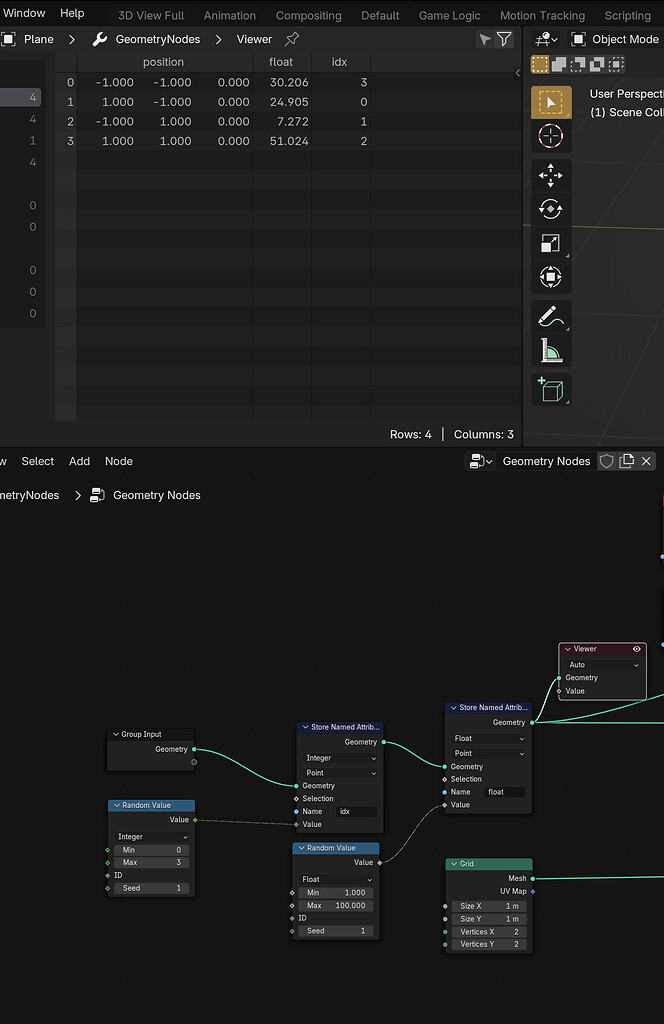Click the Vertices X value field
Image resolution: width=664 pixels, height=1024 pixels.
pos(489,932)
